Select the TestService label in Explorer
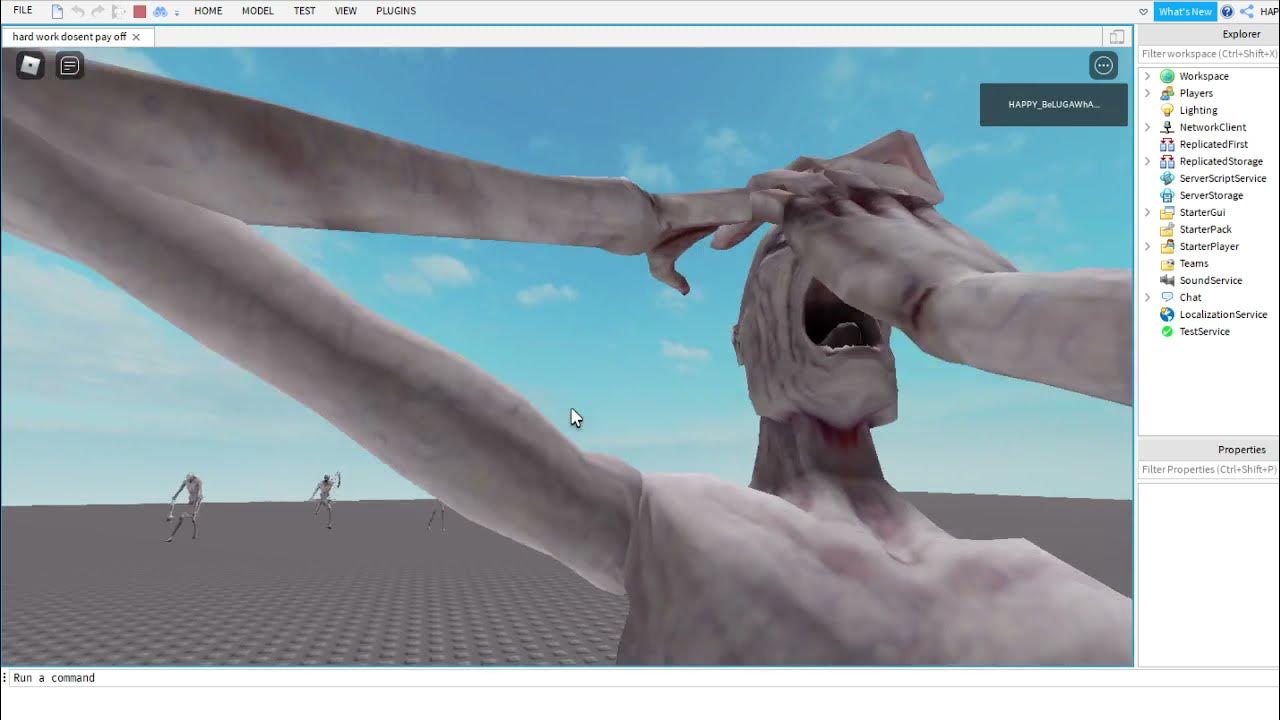Screen dimensions: 1280x720 (1204, 331)
